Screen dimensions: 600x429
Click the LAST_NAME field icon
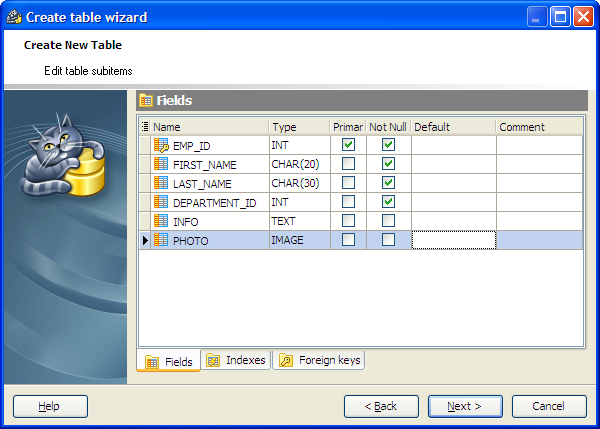click(161, 183)
